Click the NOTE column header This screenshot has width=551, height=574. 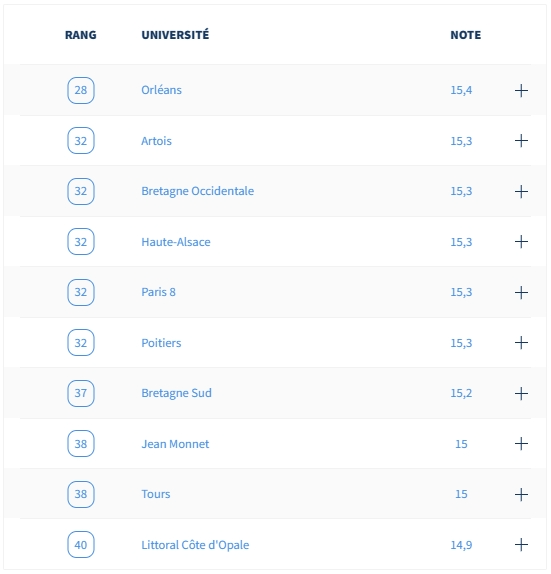pyautogui.click(x=466, y=35)
